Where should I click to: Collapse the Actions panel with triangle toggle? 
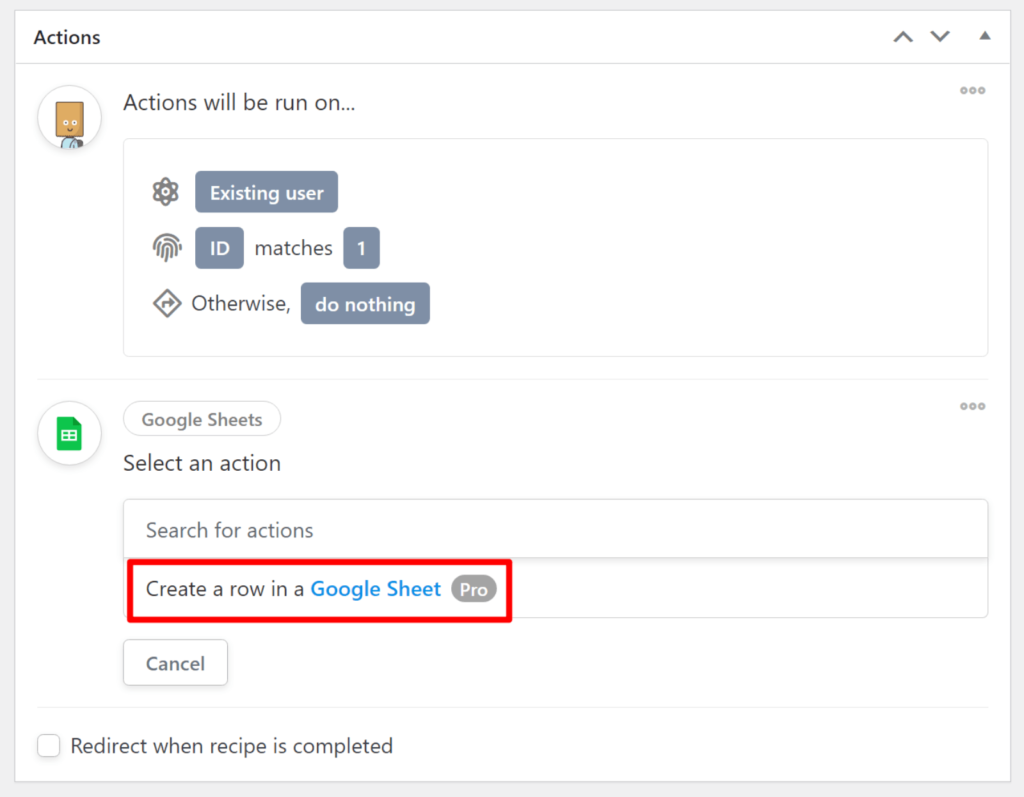click(985, 36)
